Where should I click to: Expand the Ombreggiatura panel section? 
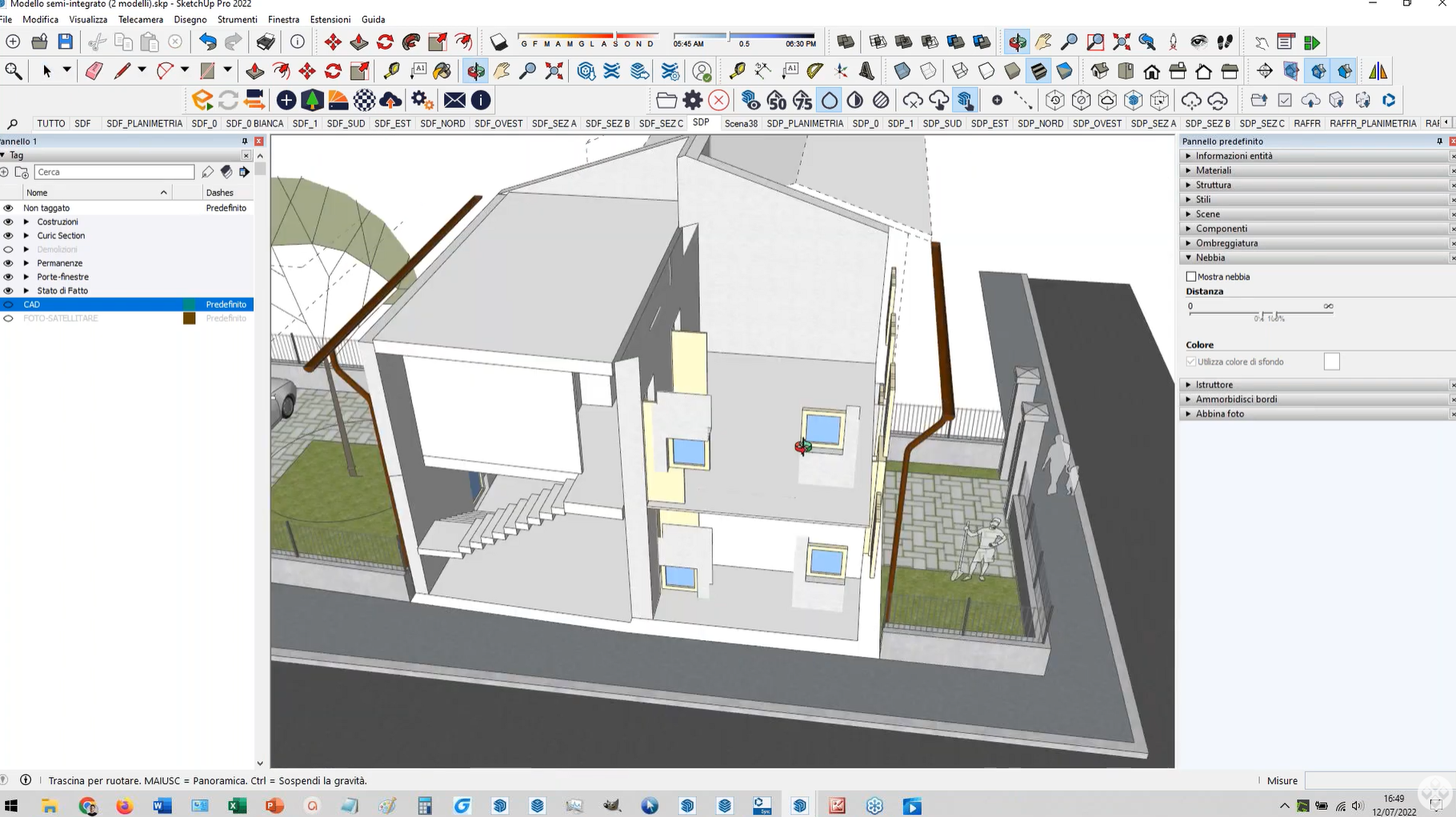pyautogui.click(x=1226, y=243)
